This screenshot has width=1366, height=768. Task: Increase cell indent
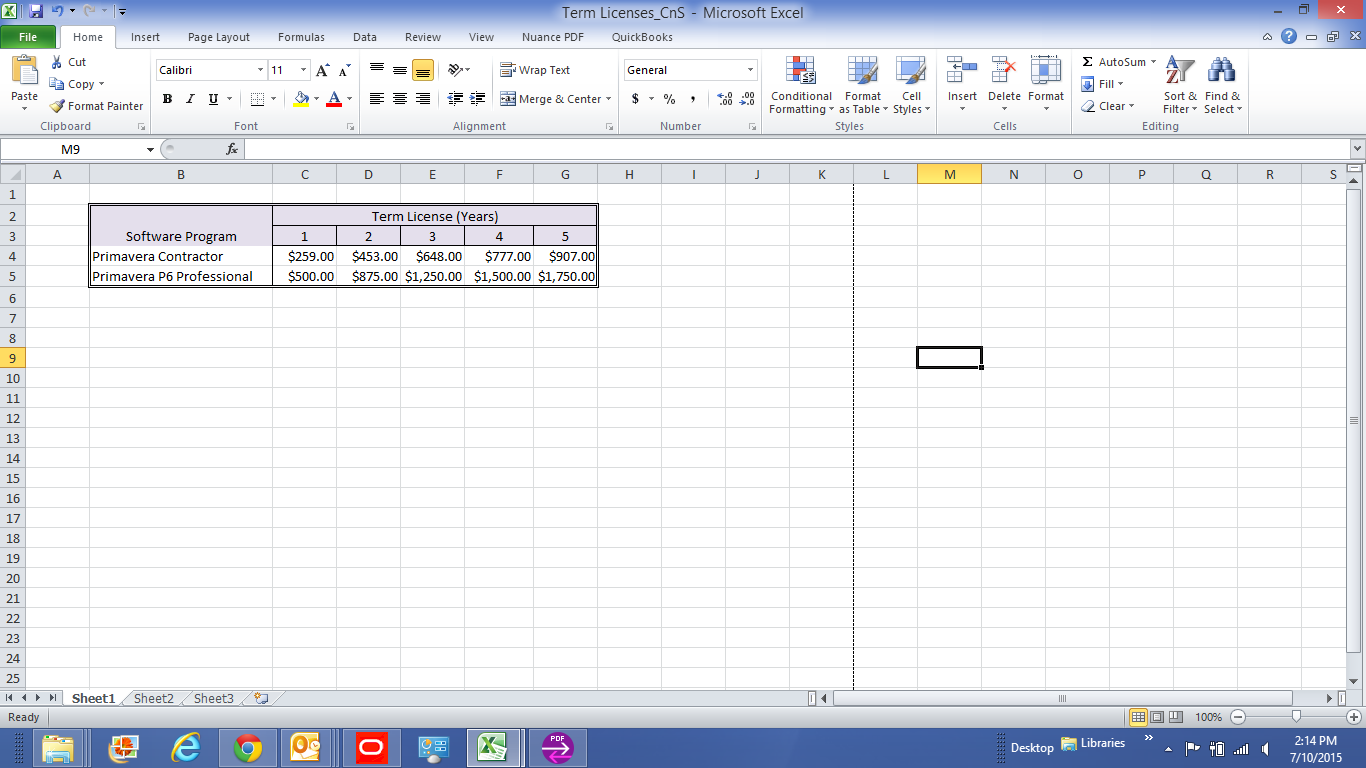tap(478, 99)
